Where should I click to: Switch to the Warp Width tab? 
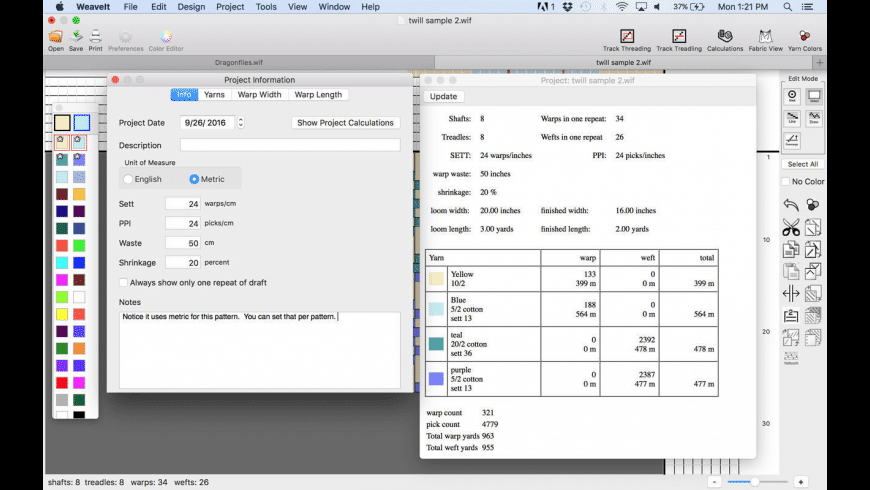259,95
